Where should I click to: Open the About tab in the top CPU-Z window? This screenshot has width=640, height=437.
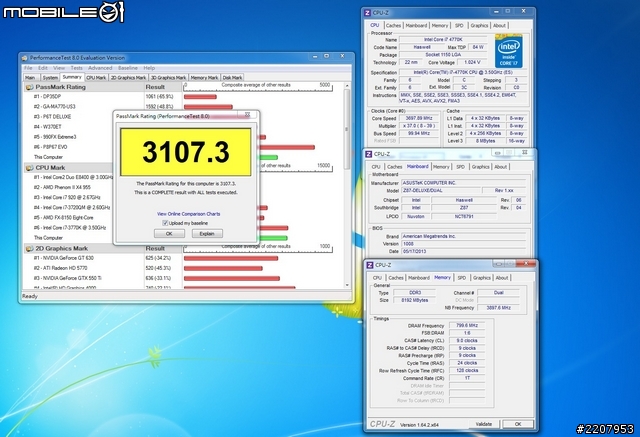[499, 25]
